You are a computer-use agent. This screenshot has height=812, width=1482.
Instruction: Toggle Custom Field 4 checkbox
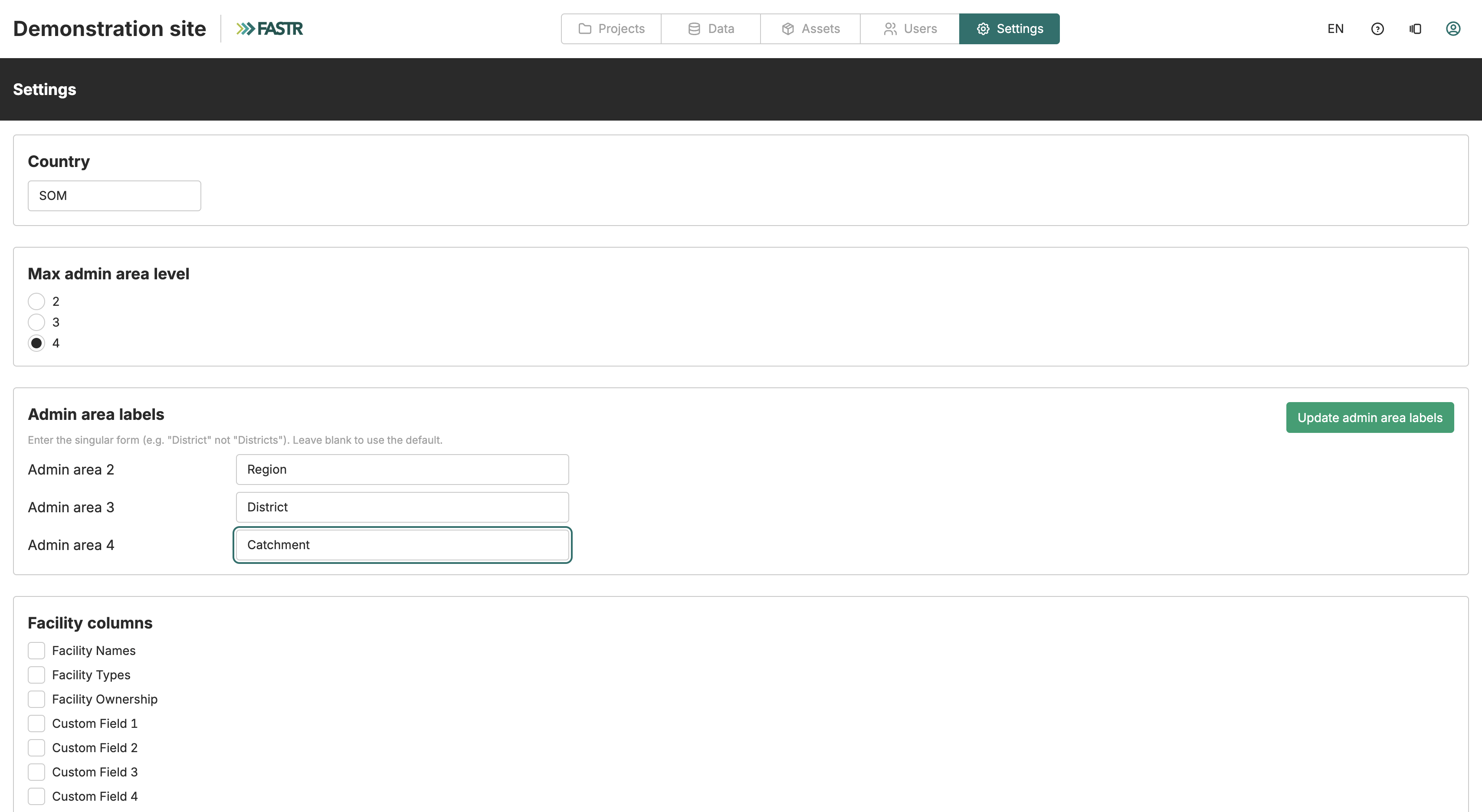(36, 796)
